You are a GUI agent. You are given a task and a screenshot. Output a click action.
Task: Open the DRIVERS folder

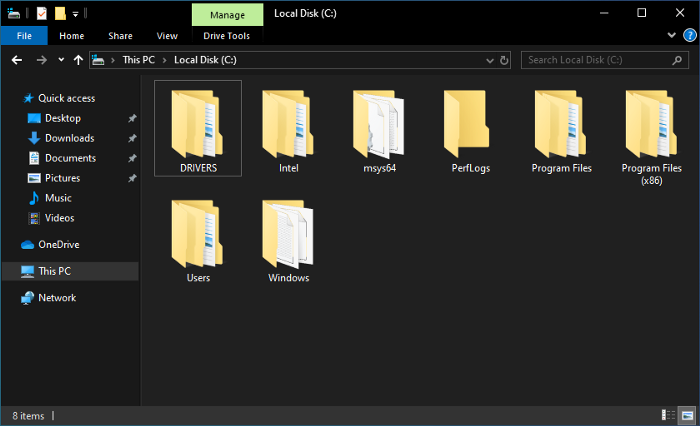(x=197, y=128)
